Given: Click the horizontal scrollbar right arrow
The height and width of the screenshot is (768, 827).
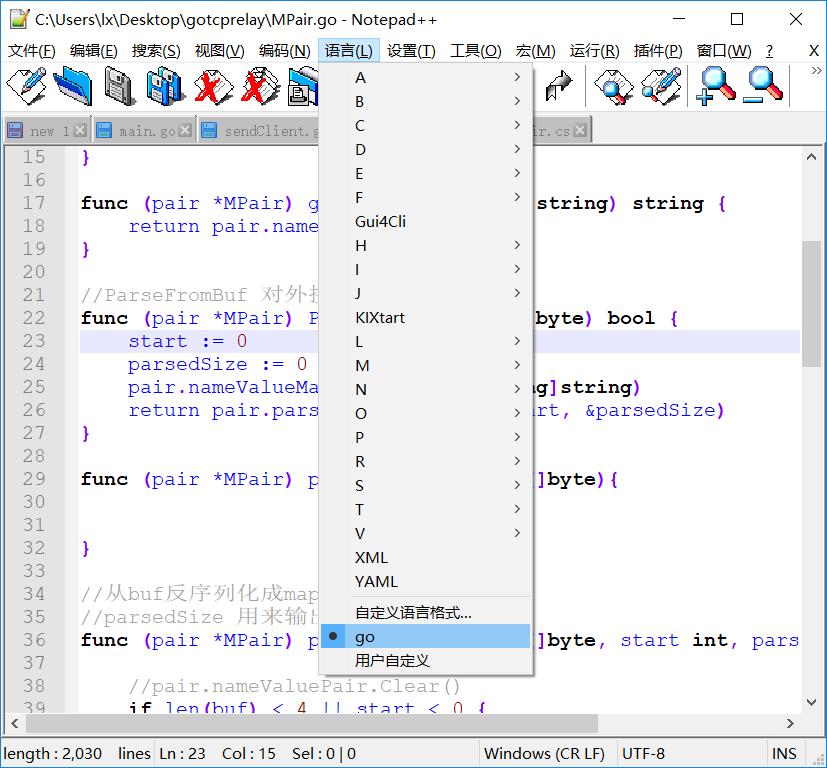Looking at the screenshot, I should [790, 723].
